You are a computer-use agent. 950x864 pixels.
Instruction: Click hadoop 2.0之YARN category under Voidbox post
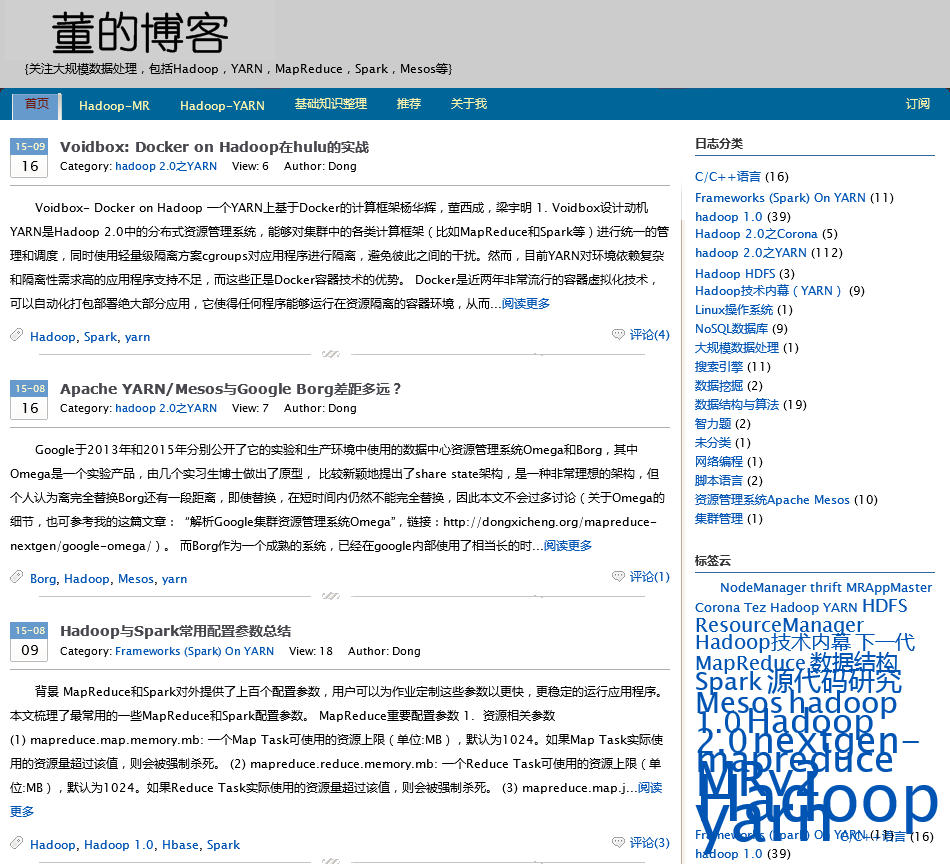click(x=166, y=166)
